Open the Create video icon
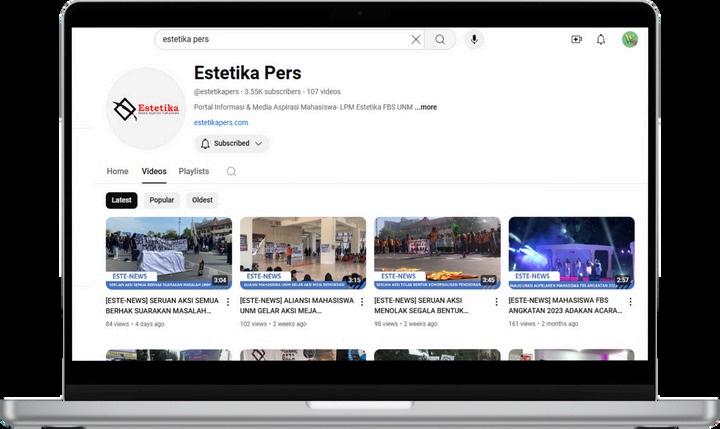The width and height of the screenshot is (720, 429). 576,40
